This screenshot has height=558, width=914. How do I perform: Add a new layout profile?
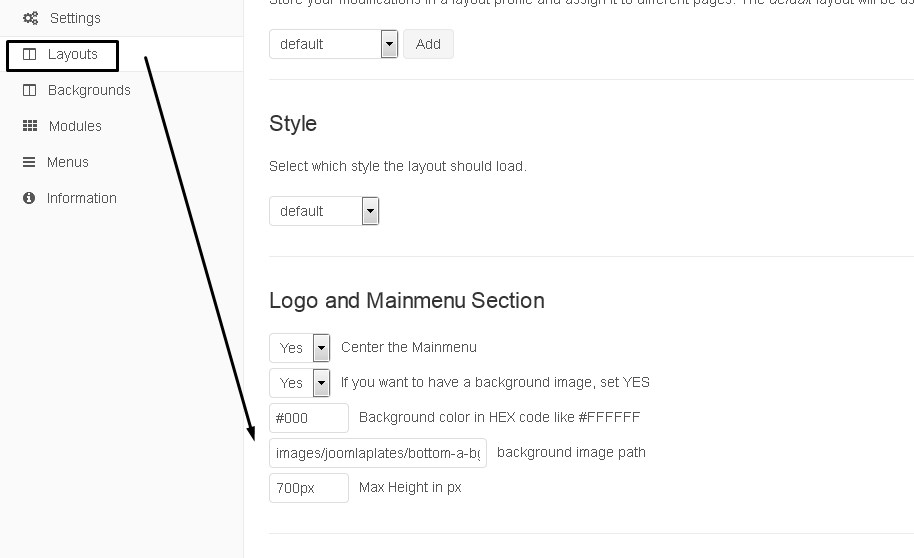[428, 44]
